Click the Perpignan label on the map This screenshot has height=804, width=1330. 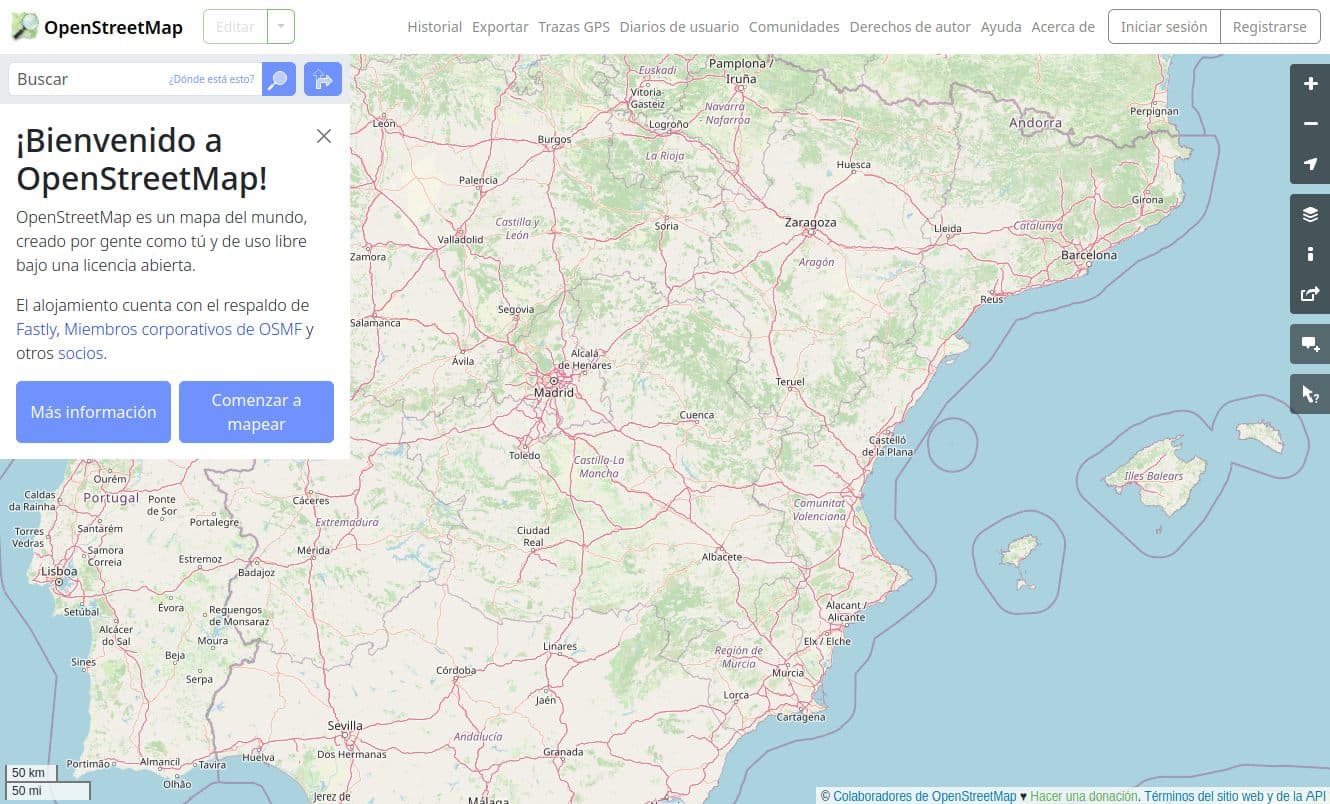coord(1155,112)
